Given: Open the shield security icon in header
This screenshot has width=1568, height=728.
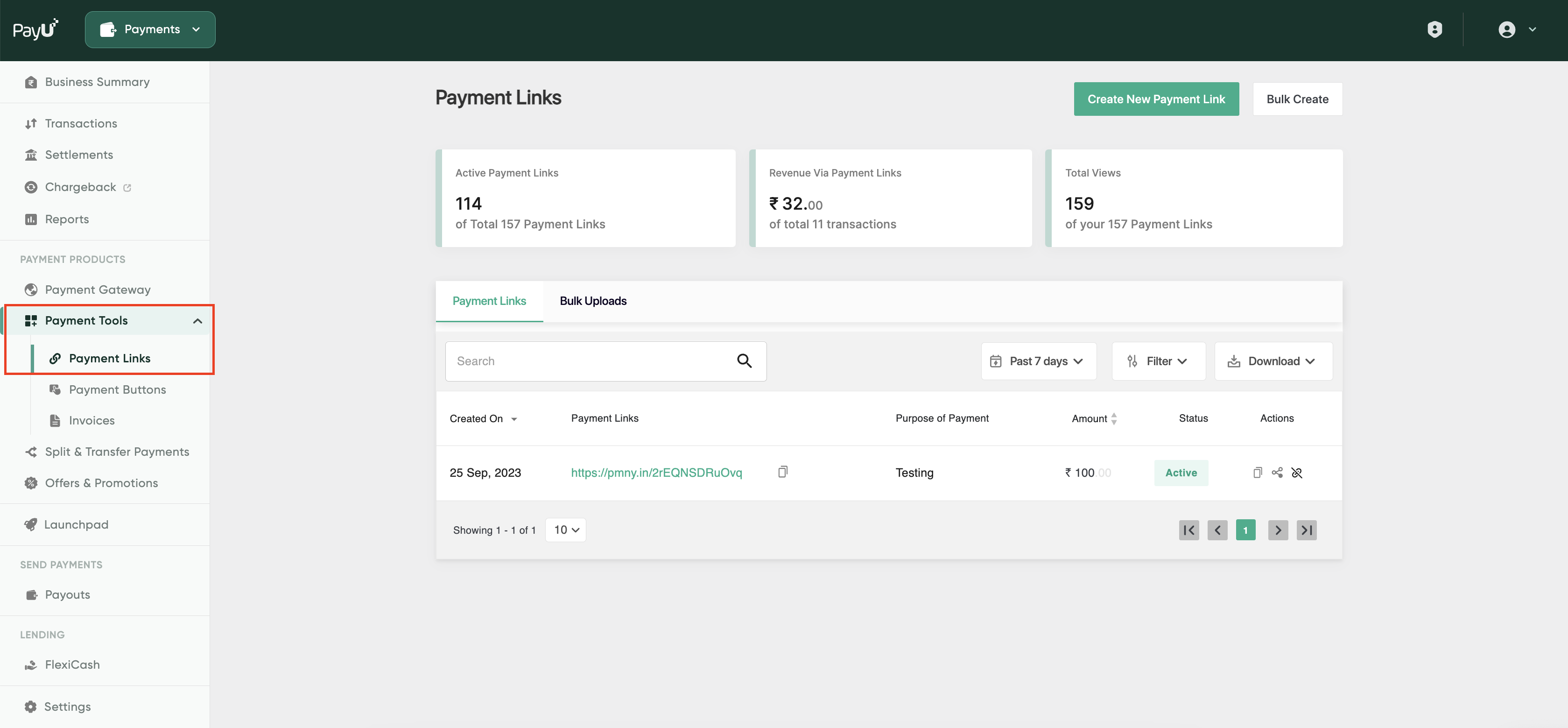Looking at the screenshot, I should pos(1434,29).
